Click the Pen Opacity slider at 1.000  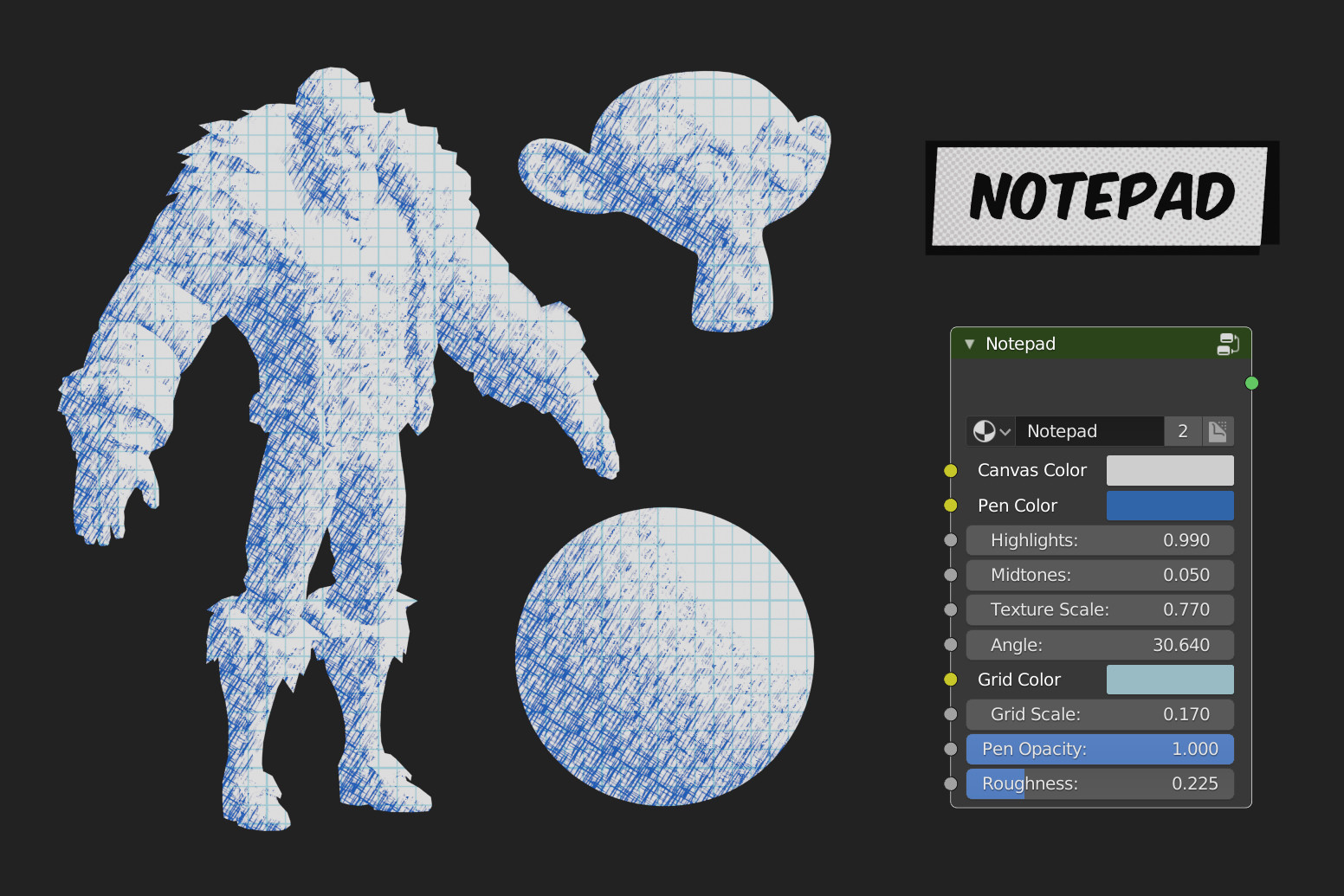1100,749
